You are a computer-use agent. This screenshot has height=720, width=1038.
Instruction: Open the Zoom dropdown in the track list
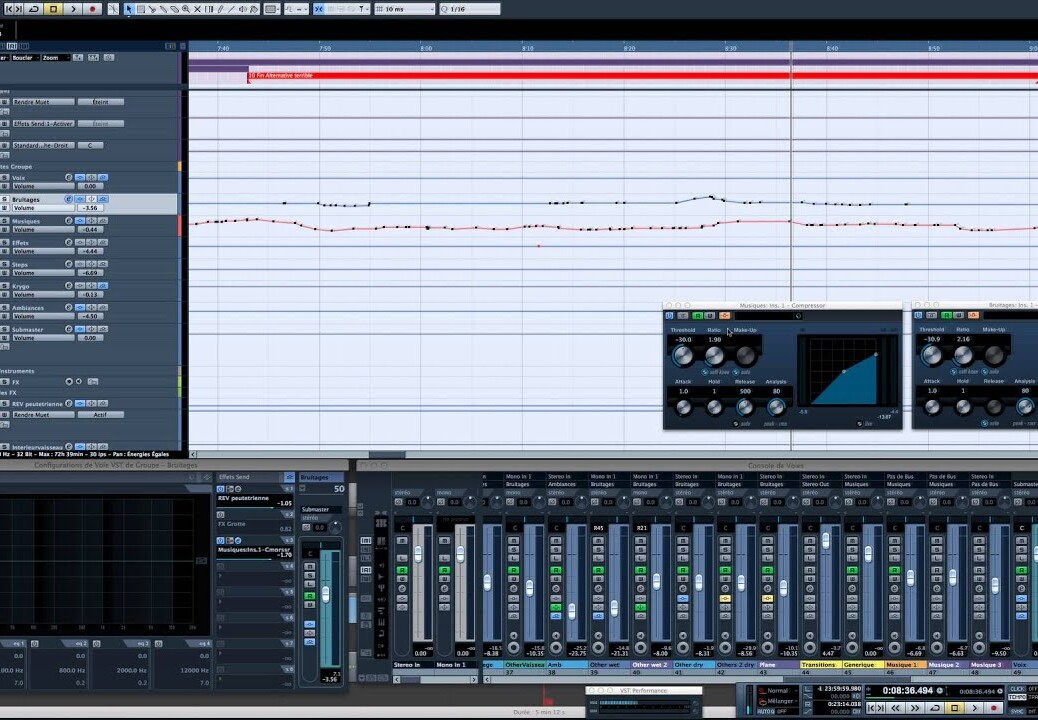coord(54,58)
